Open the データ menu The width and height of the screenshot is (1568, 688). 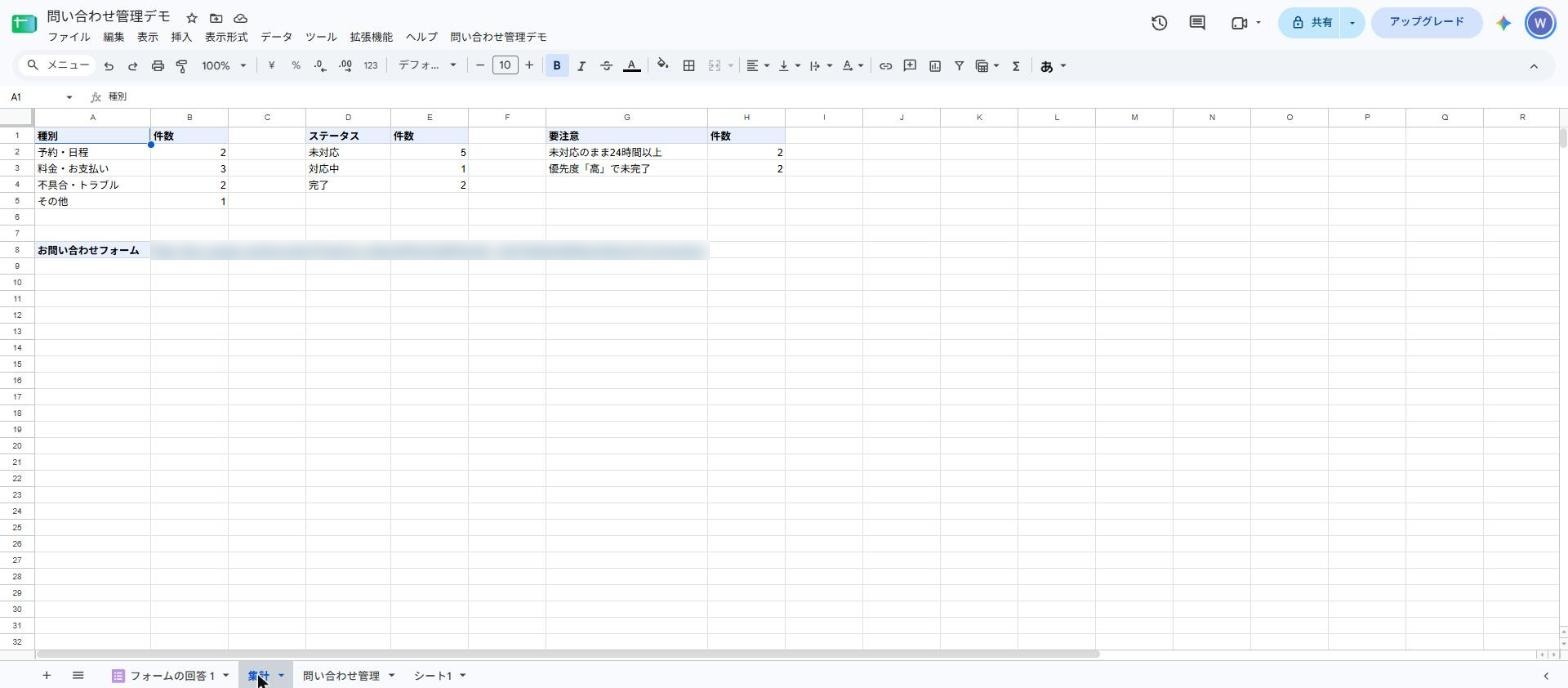[276, 37]
